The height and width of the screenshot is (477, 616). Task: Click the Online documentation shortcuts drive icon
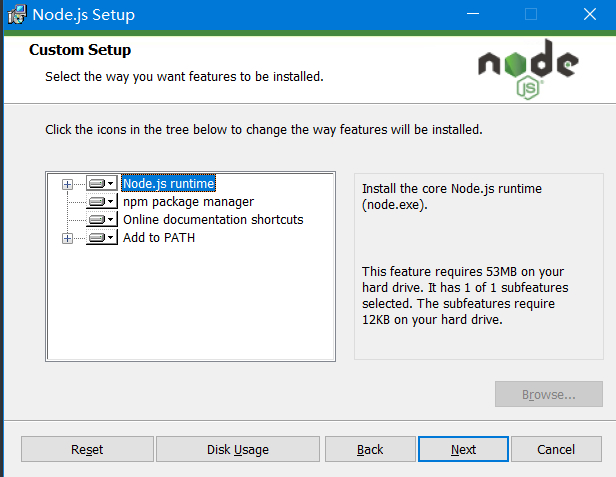(101, 220)
